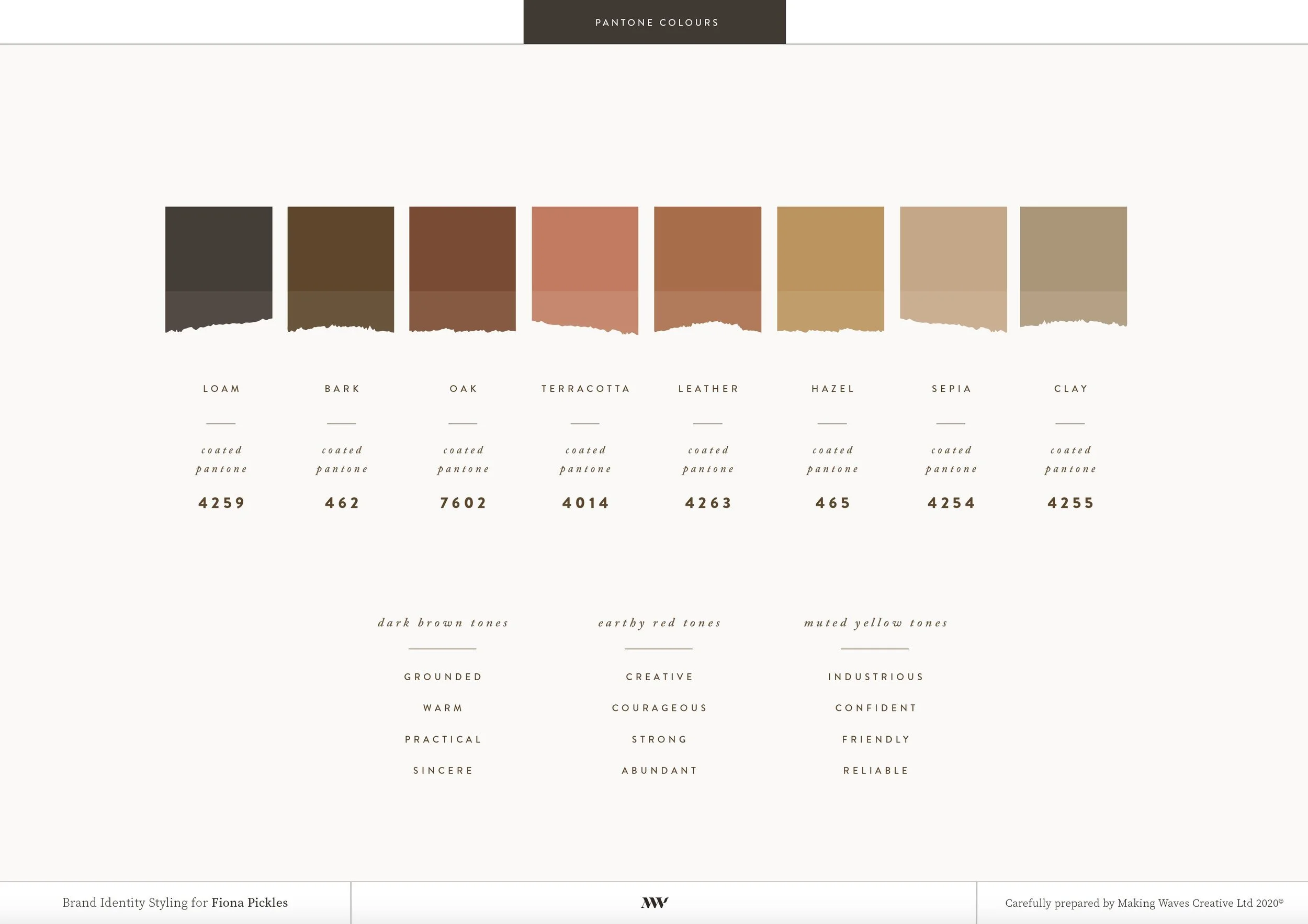Click the word COURAGEOUS
The image size is (1308, 924).
pyautogui.click(x=659, y=707)
